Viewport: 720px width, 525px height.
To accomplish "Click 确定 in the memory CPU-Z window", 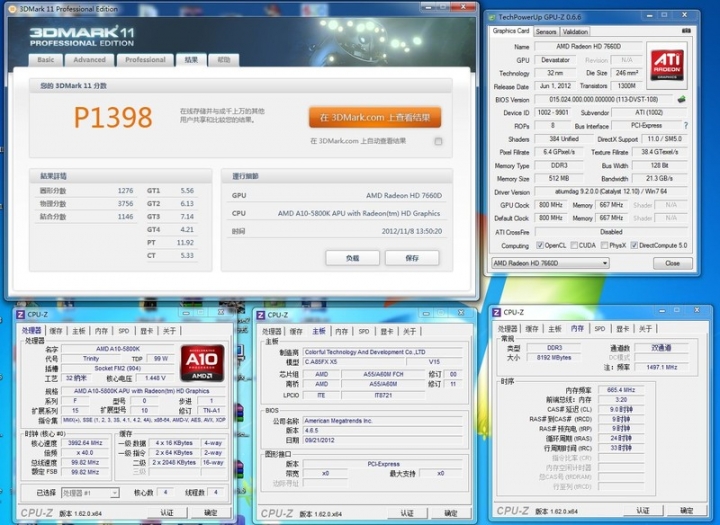I will point(686,510).
